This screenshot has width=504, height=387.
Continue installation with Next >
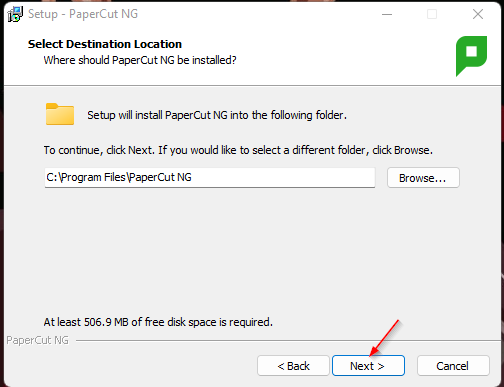pos(368,366)
